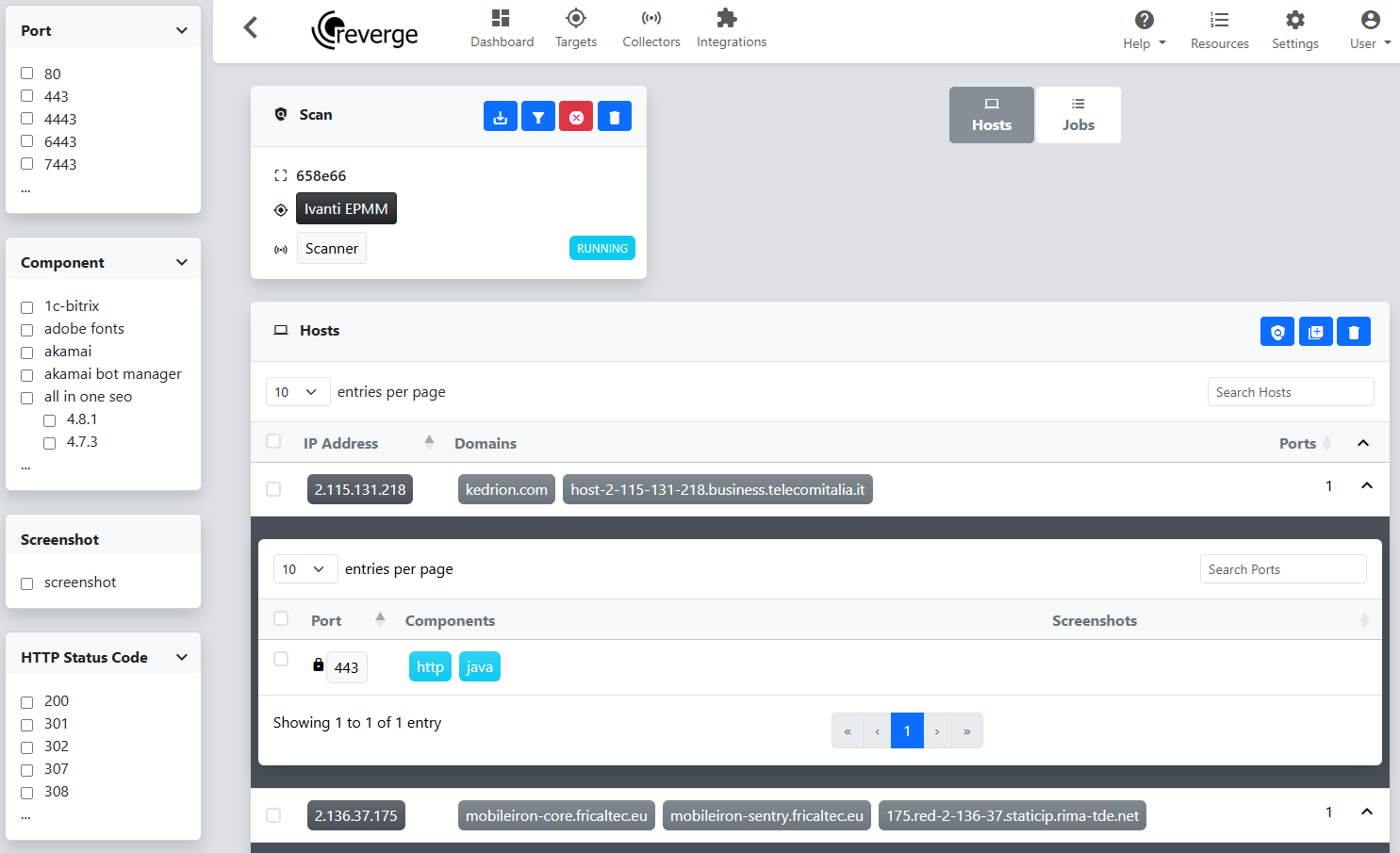Viewport: 1400px width, 853px height.
Task: Open the hosts entries per page dropdown
Action: click(298, 392)
